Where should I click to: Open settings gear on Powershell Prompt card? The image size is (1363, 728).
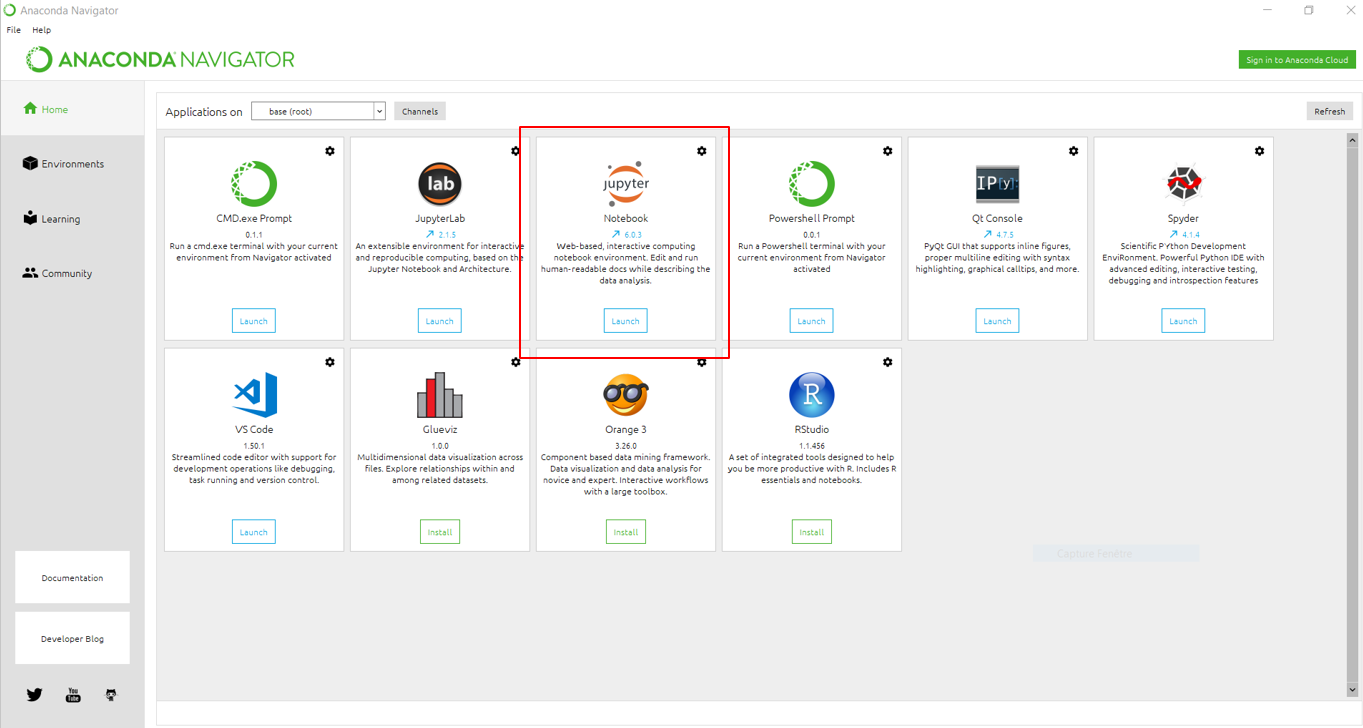[888, 151]
